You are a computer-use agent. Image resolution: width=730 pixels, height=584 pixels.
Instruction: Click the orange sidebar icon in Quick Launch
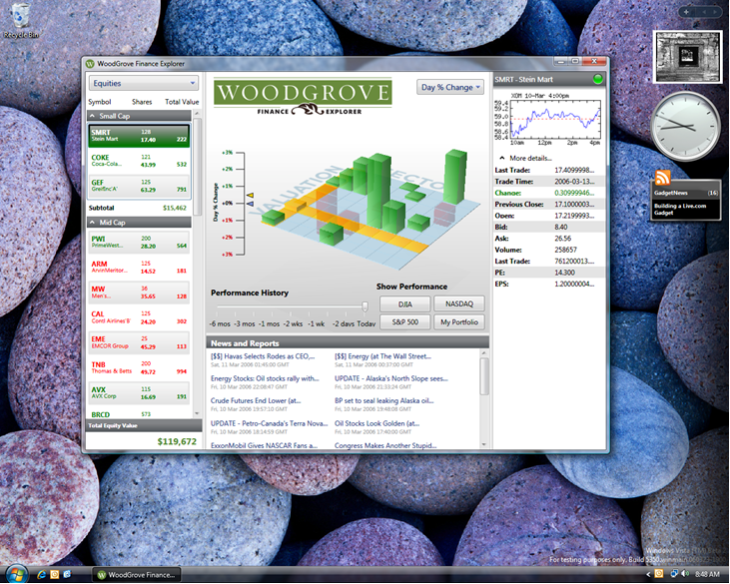coord(54,575)
